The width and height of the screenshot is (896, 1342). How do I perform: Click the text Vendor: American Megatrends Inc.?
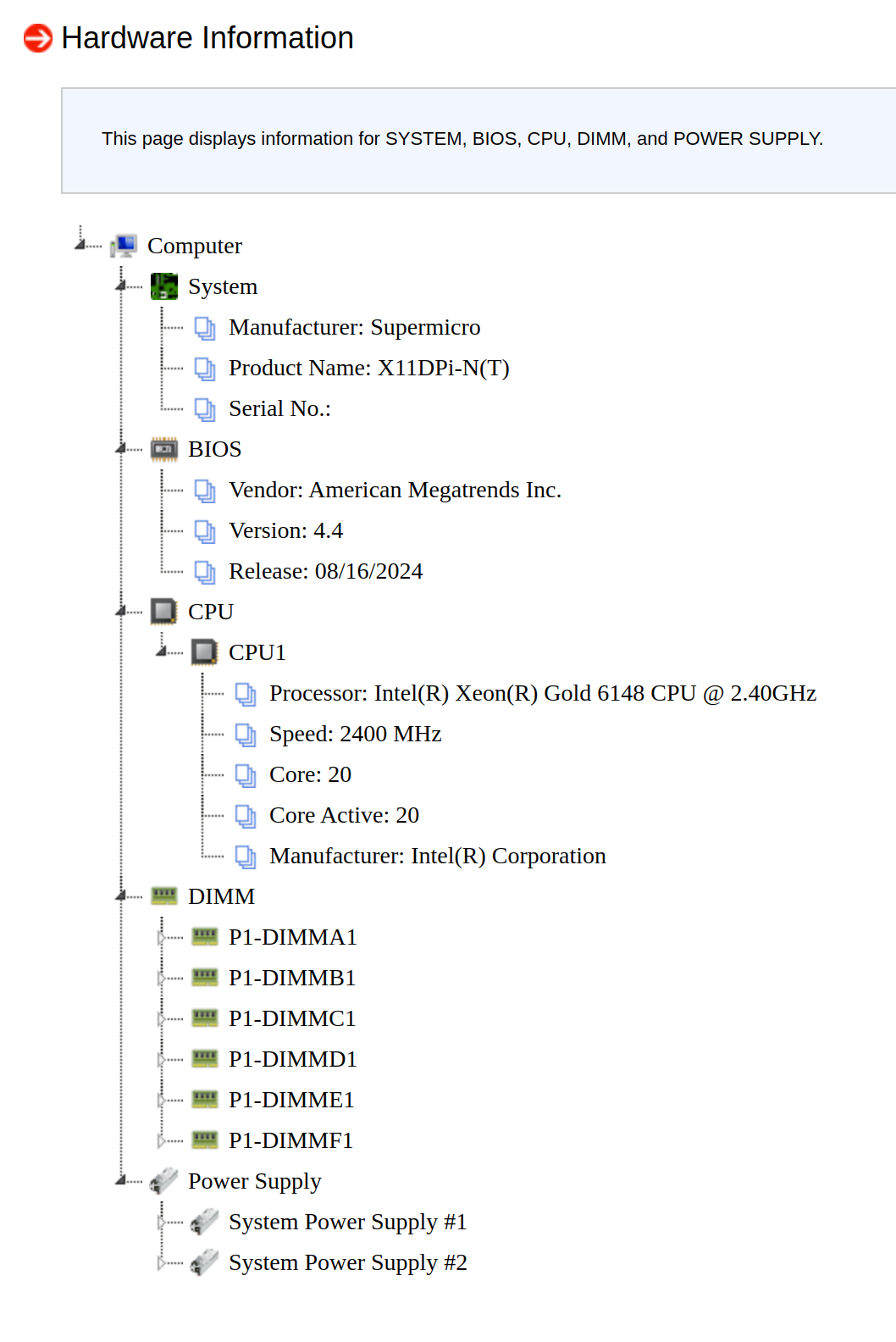tap(395, 490)
